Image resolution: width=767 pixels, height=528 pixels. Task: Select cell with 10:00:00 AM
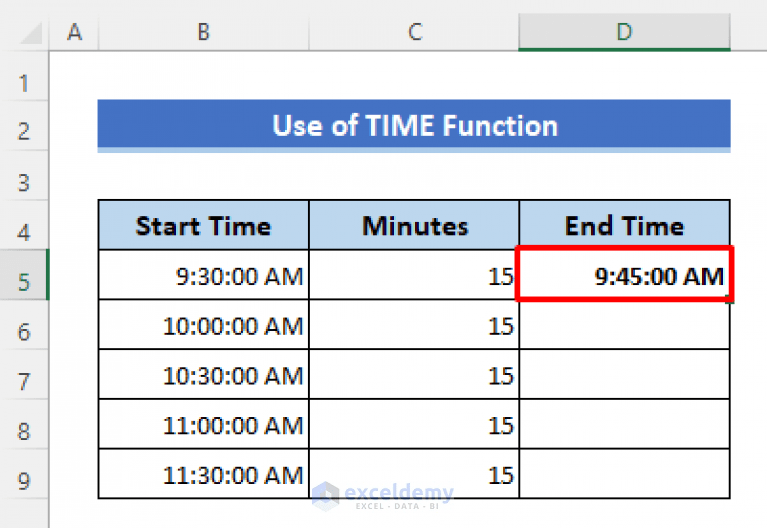203,325
